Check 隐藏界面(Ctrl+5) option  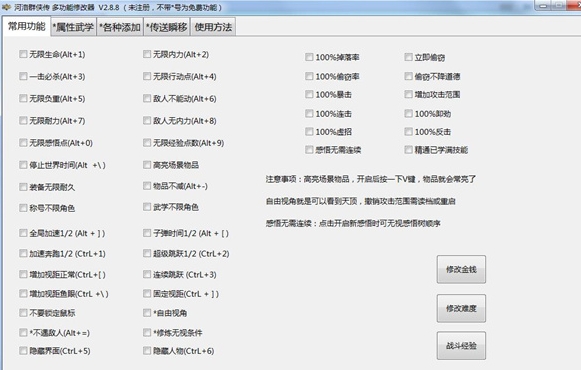[x=23, y=351]
